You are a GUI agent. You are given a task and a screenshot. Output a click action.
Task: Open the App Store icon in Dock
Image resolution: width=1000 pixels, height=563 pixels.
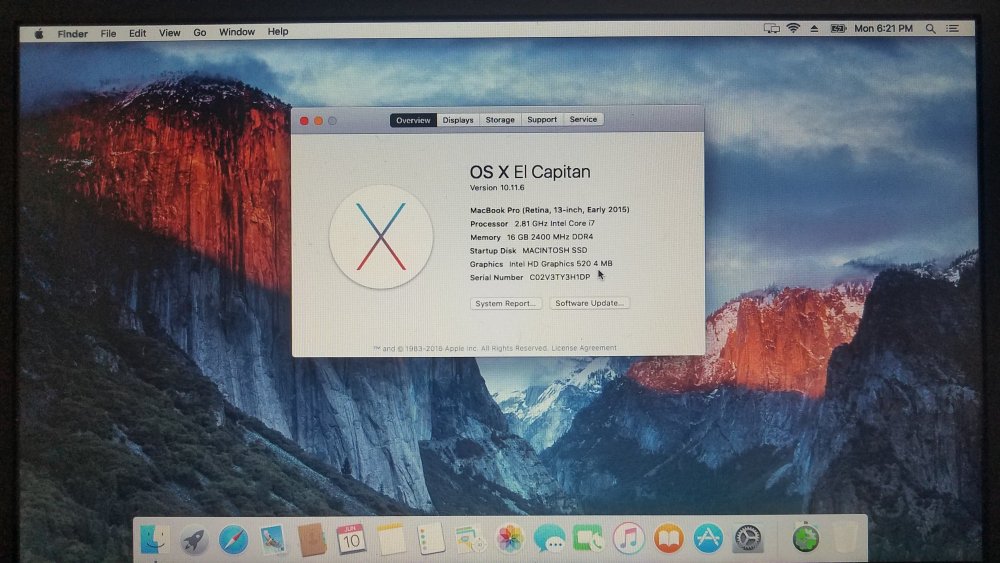[708, 539]
